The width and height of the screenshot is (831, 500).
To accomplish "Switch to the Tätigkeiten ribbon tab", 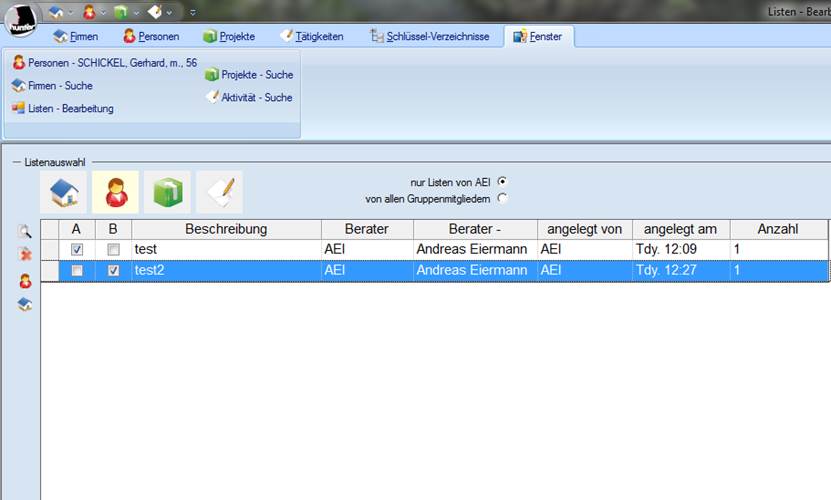I will 312,36.
